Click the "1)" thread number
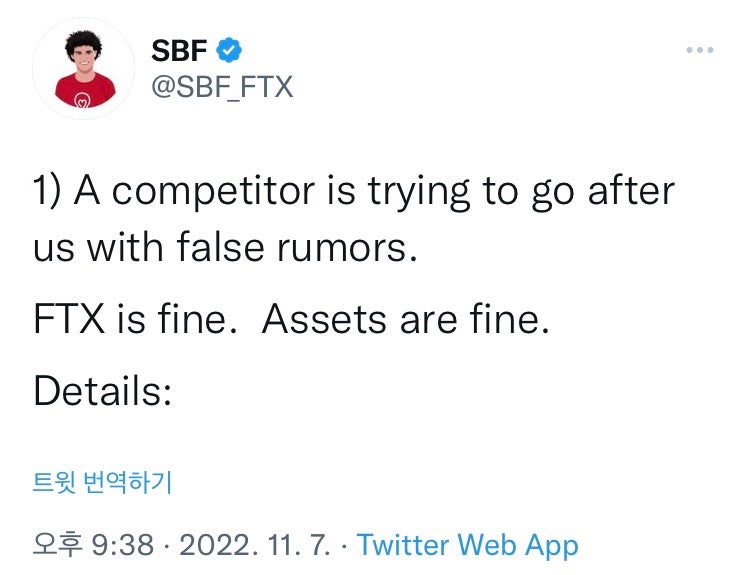729x575 pixels. [x=47, y=191]
